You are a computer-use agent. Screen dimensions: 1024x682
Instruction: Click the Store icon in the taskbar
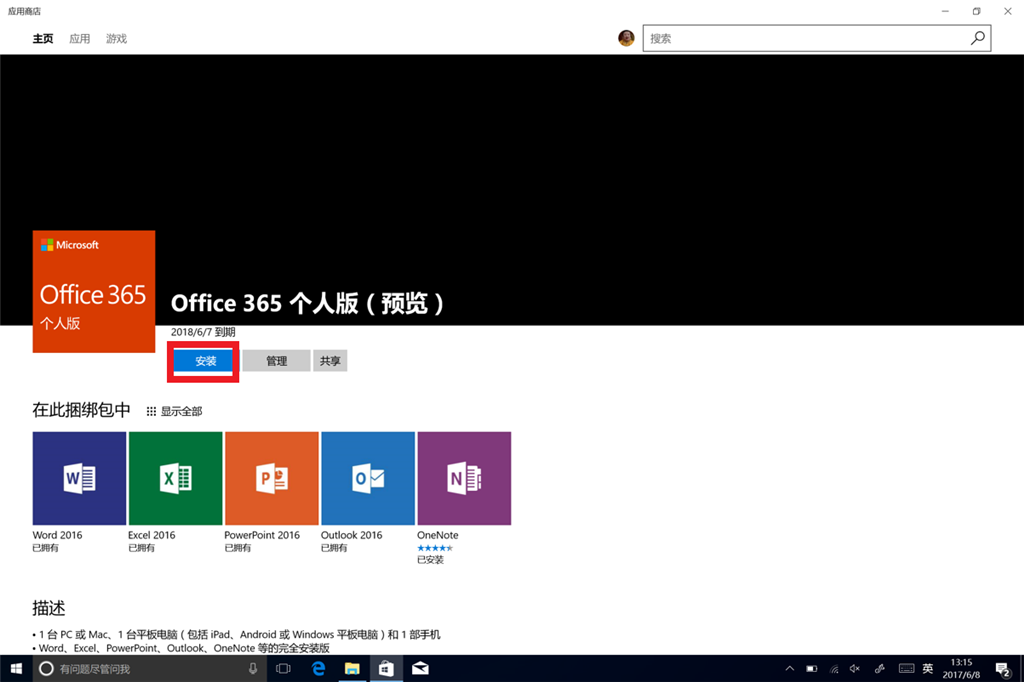(386, 668)
